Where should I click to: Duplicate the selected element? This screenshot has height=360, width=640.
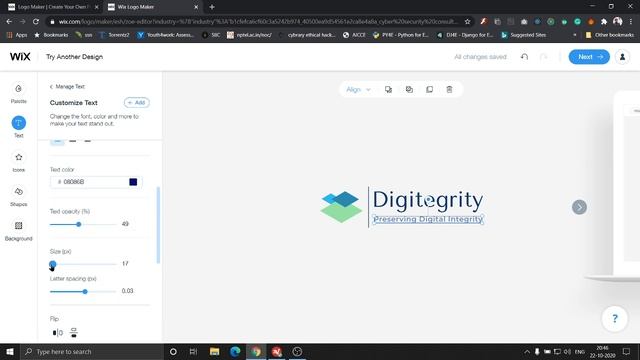pos(429,89)
